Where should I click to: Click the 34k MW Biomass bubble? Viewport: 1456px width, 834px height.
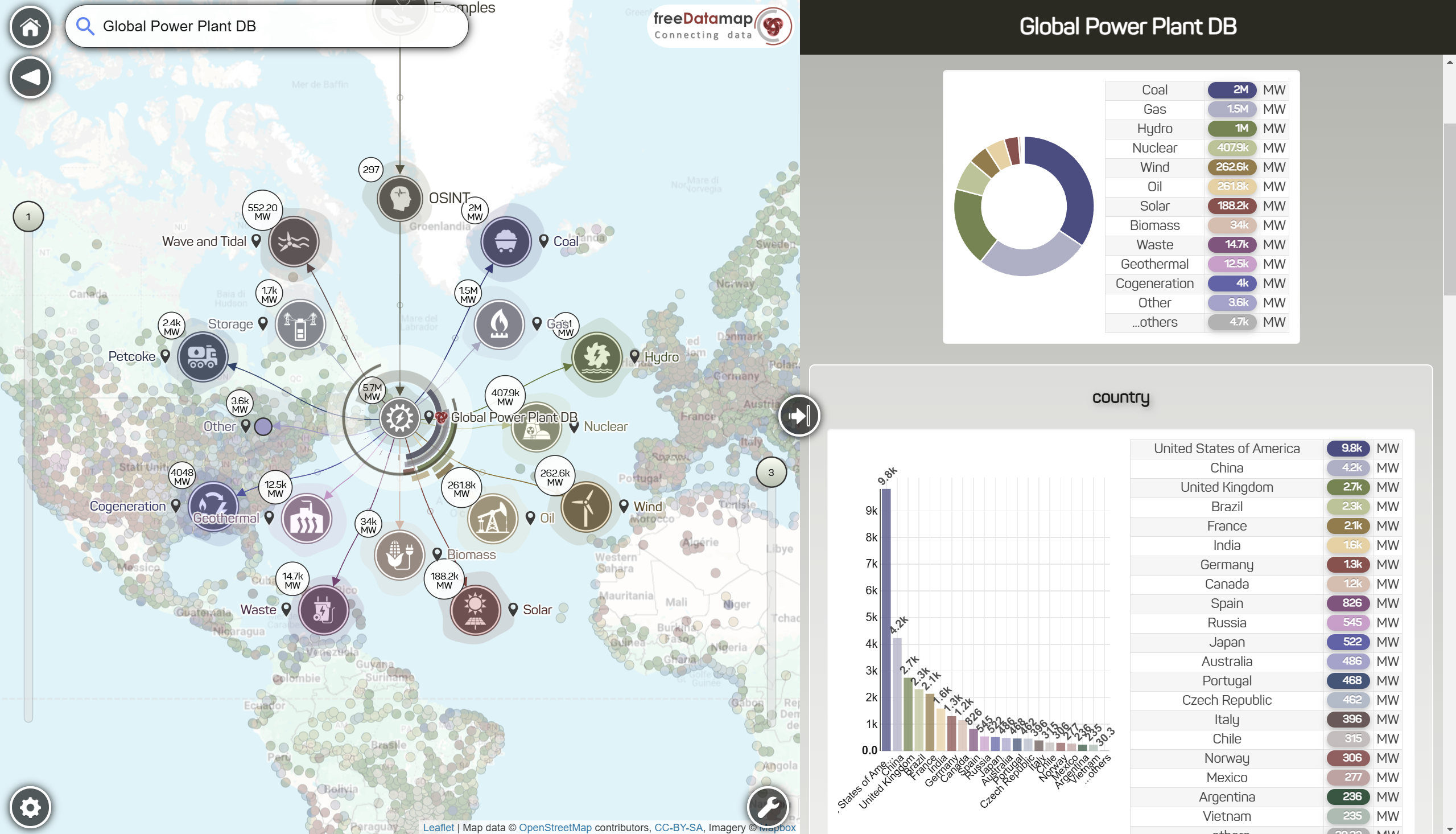[369, 525]
